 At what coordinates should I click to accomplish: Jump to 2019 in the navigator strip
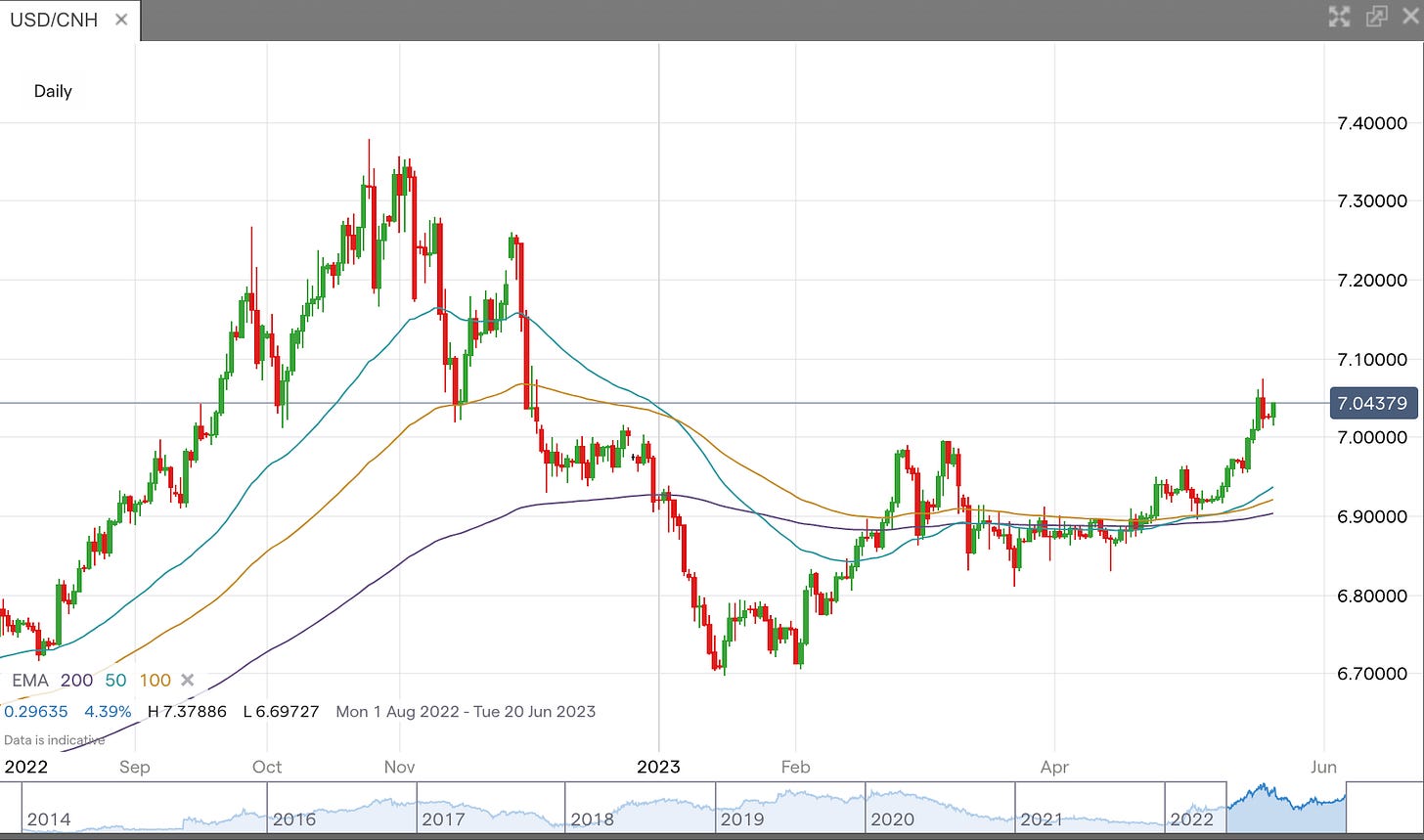point(742,819)
